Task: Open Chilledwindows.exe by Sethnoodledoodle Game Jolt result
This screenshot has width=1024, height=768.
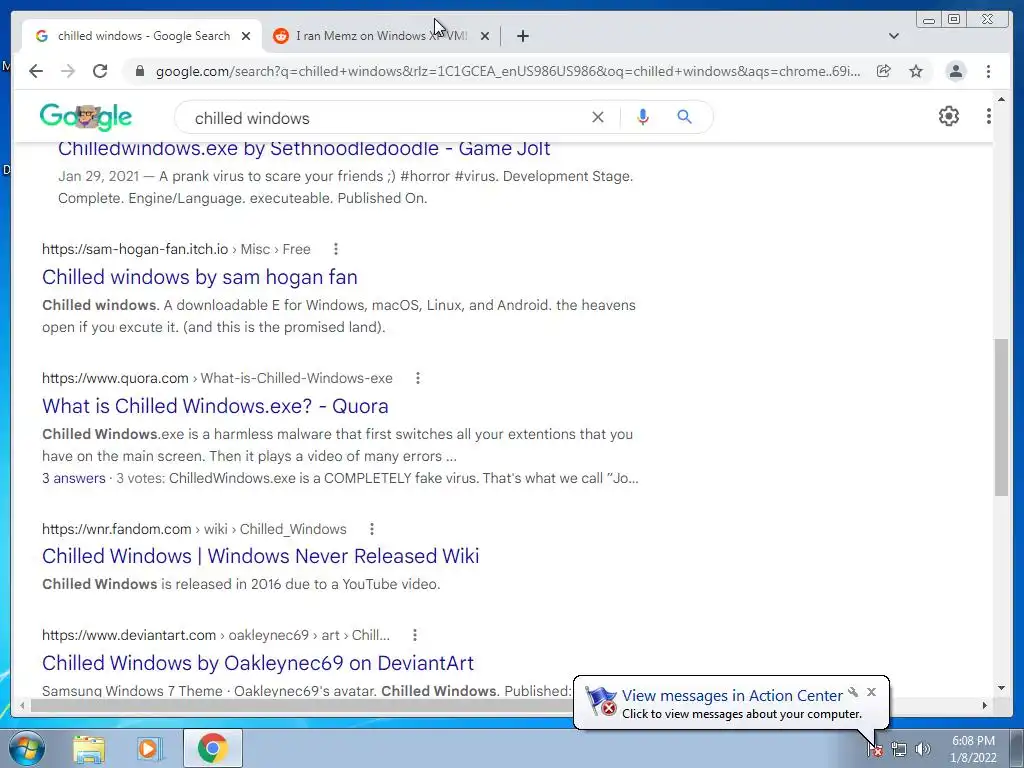Action: click(x=304, y=148)
